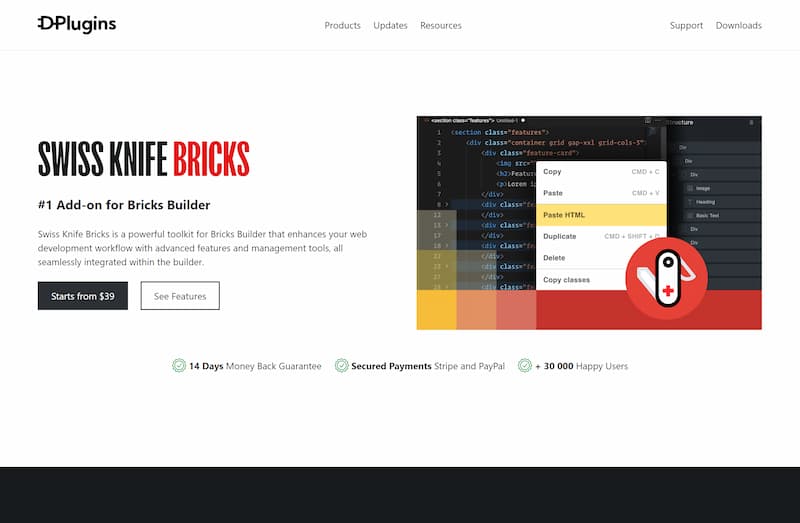
Task: Go to the Updates page
Action: pyautogui.click(x=390, y=25)
